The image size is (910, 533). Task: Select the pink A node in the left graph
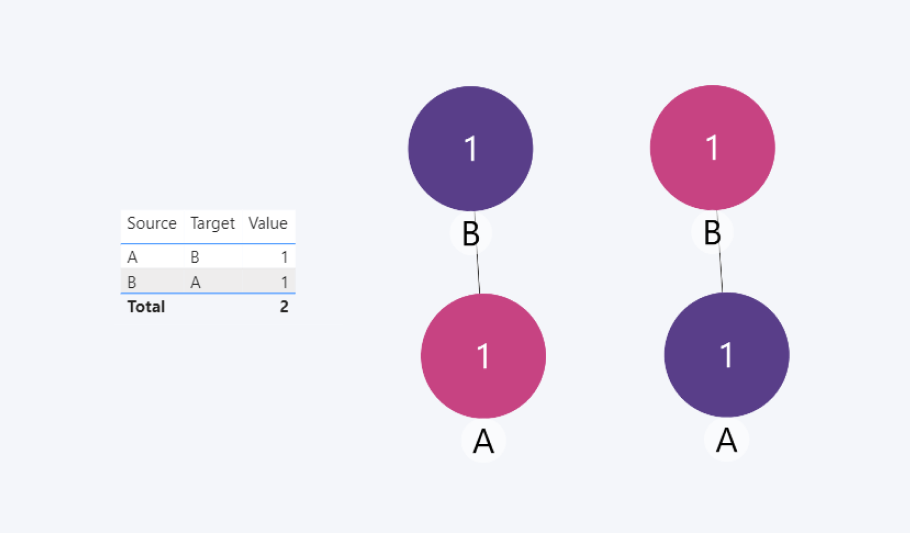click(483, 355)
